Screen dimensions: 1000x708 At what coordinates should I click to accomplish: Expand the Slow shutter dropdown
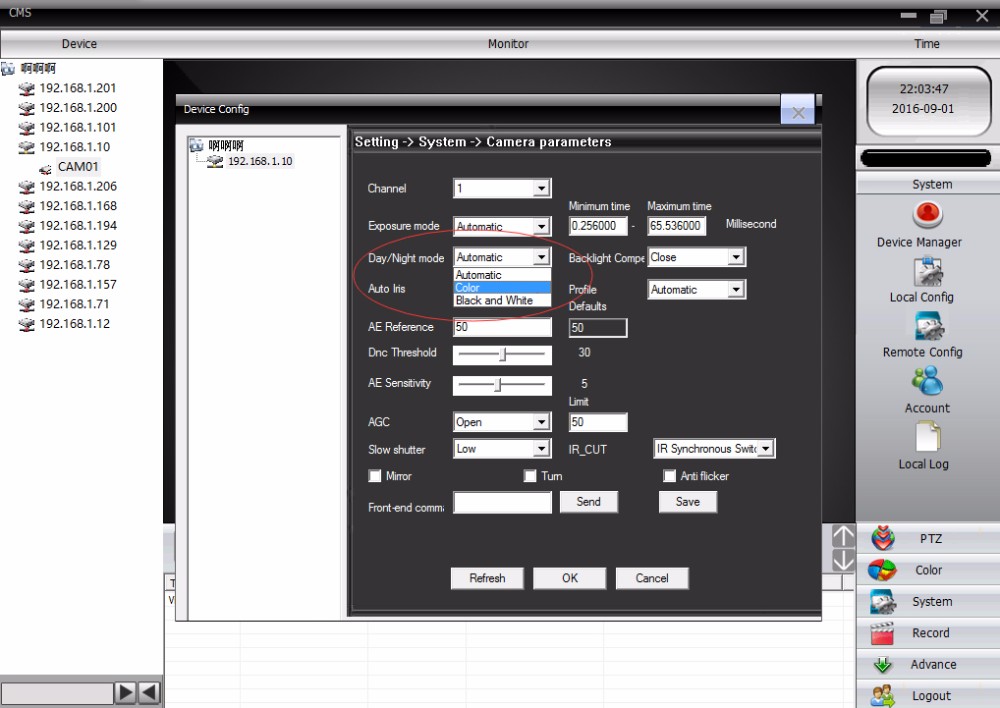541,450
